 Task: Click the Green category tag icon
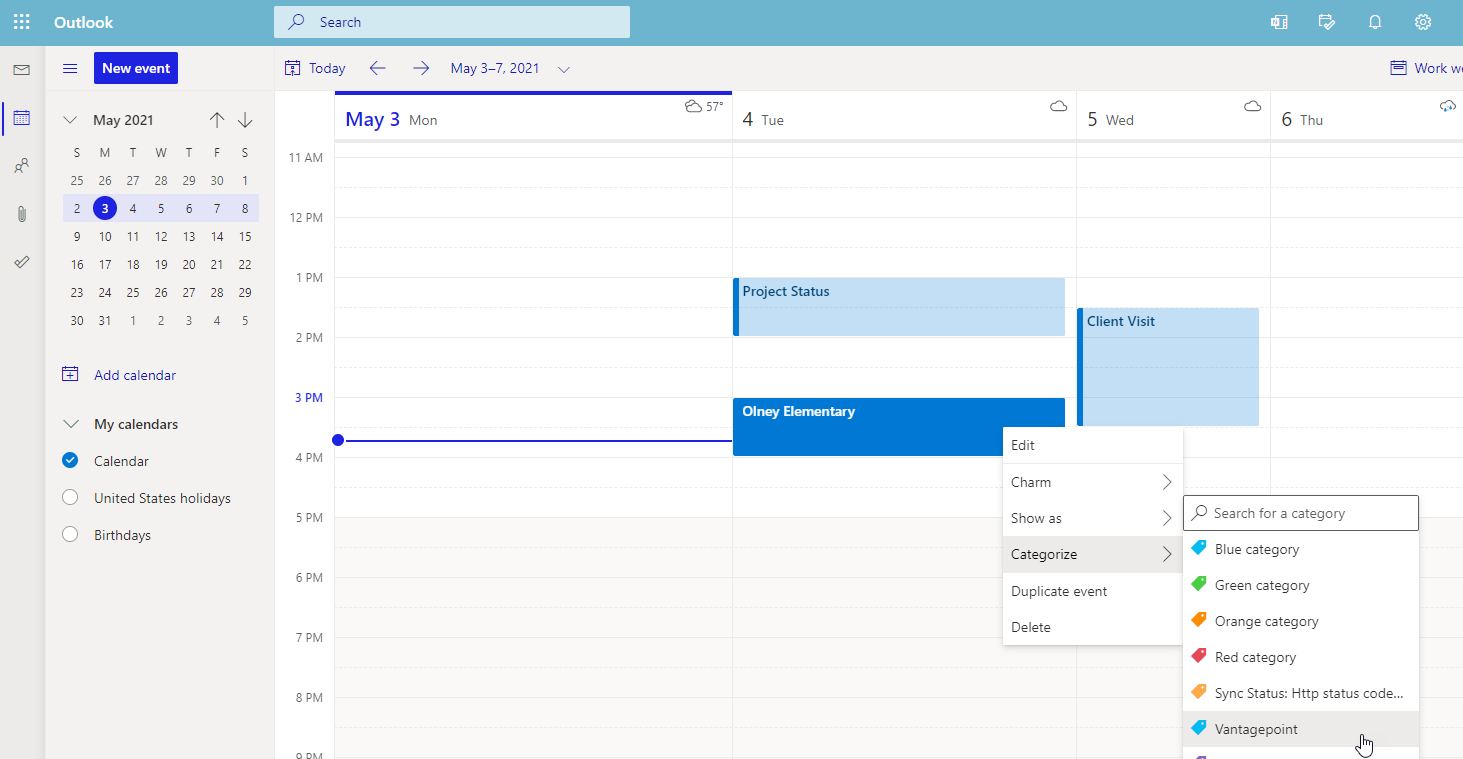1198,584
